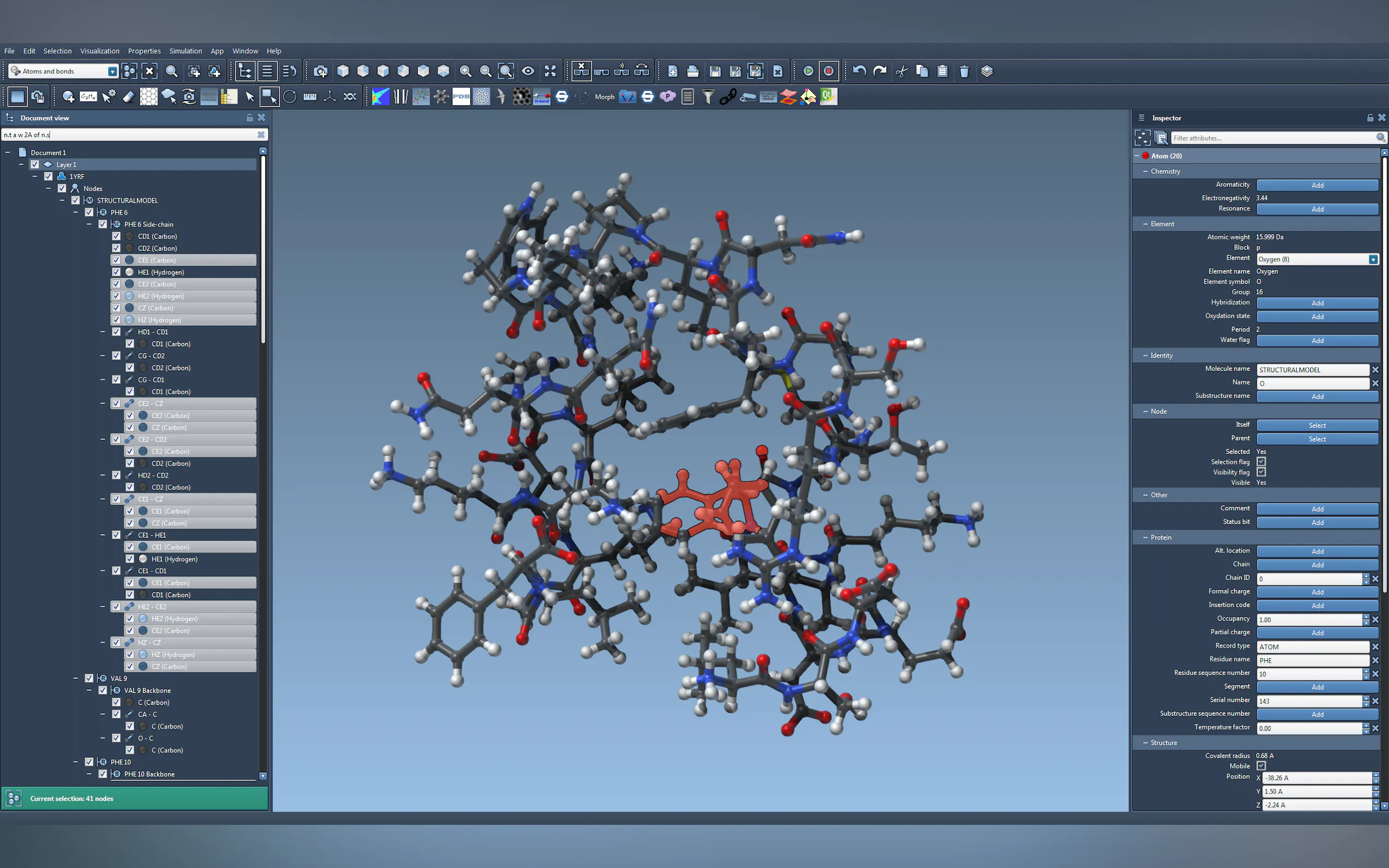
Task: Open the H-bond app icon
Action: coord(541,97)
